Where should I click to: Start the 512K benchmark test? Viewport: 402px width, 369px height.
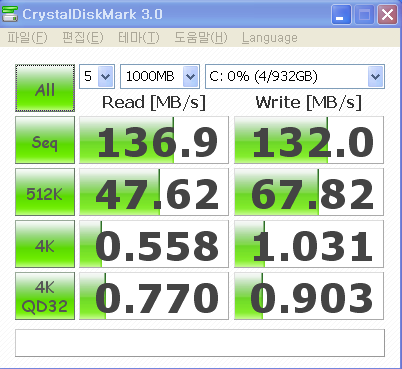(45, 192)
